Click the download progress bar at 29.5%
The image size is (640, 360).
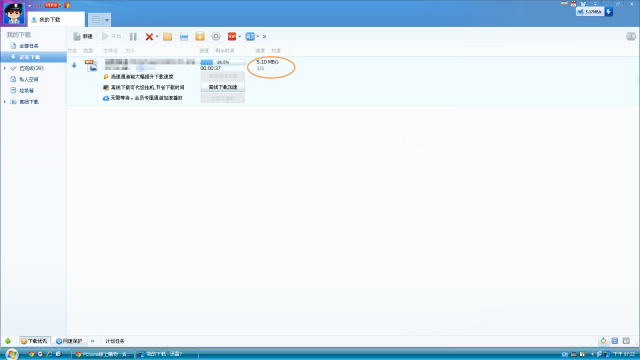pyautogui.click(x=223, y=62)
